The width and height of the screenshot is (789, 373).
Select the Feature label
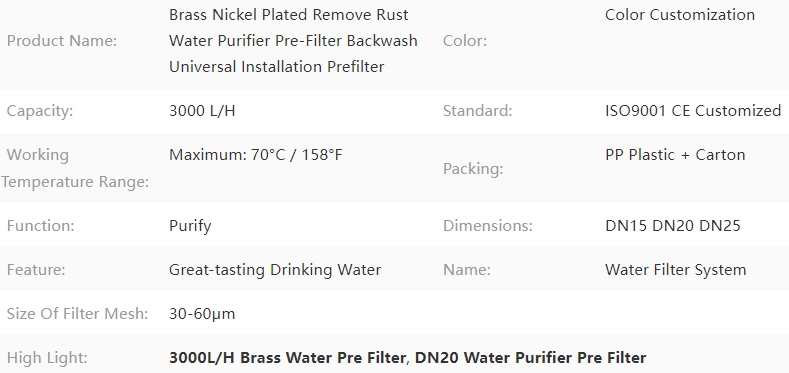pyautogui.click(x=36, y=270)
